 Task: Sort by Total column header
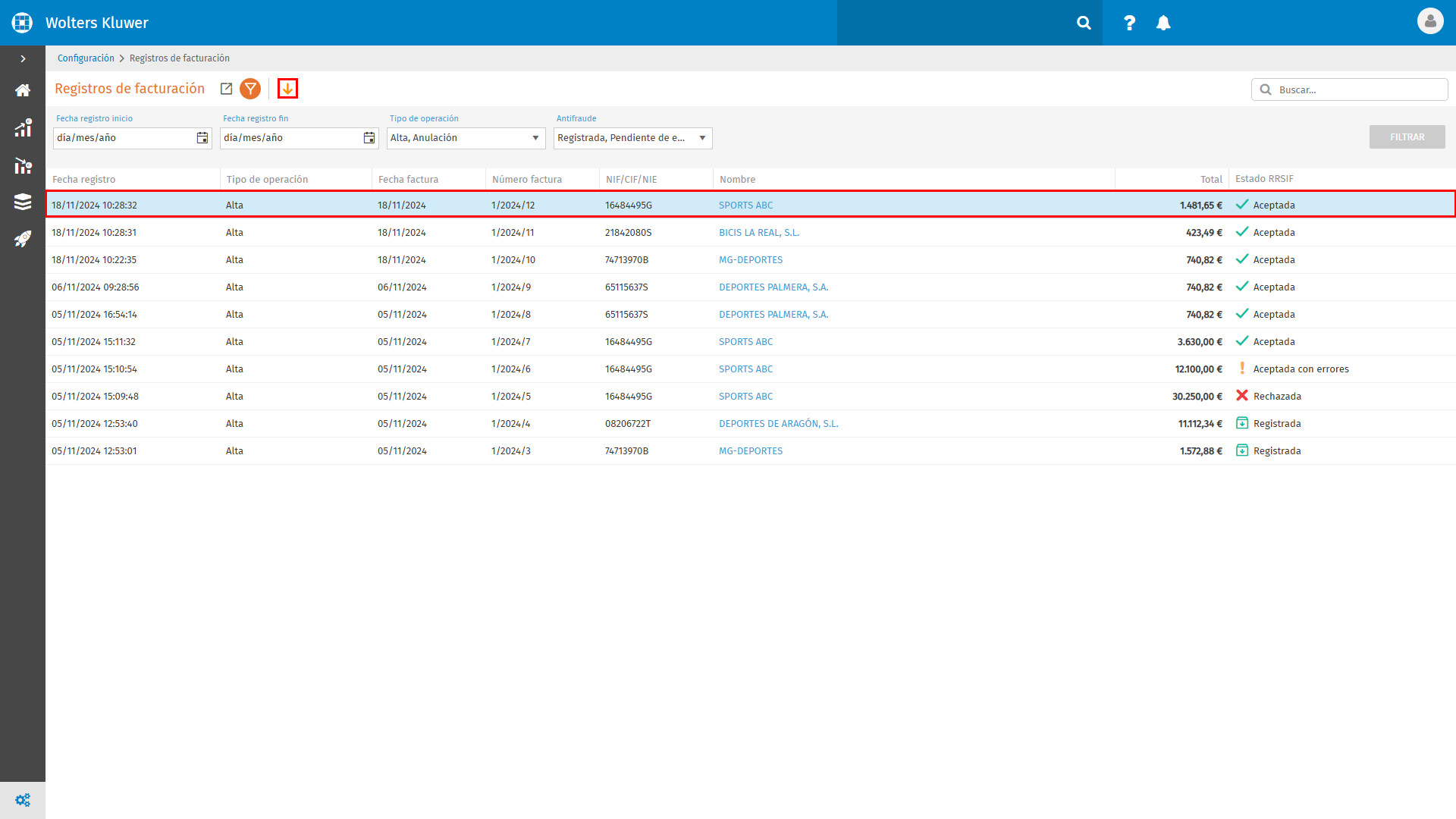[1211, 180]
